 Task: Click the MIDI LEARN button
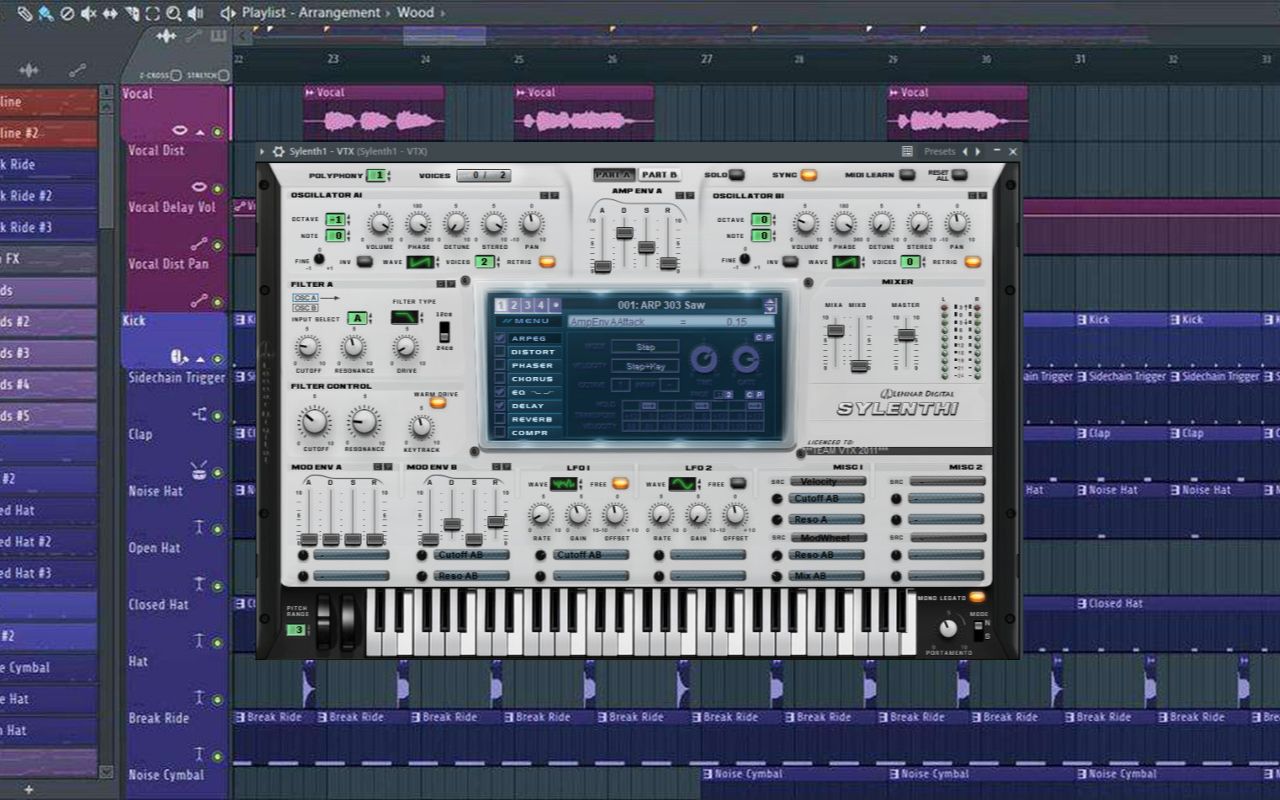tap(906, 175)
